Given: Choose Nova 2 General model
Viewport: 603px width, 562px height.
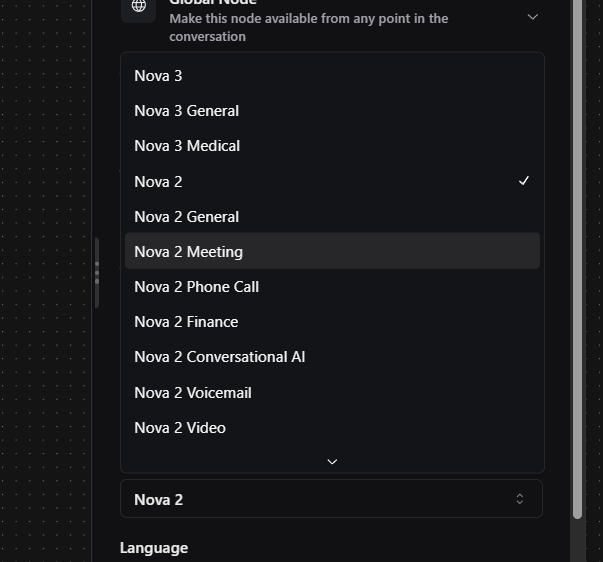Looking at the screenshot, I should pos(186,217).
